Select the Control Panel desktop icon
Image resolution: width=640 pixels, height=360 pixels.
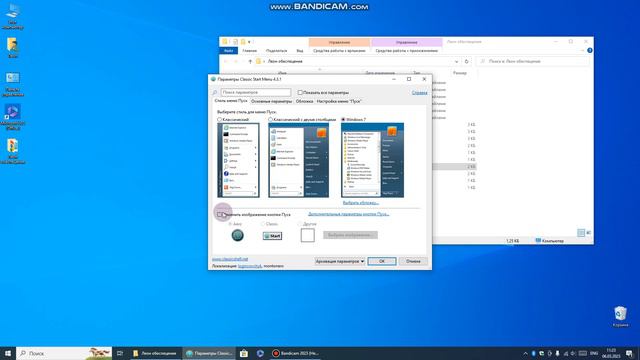[13, 84]
